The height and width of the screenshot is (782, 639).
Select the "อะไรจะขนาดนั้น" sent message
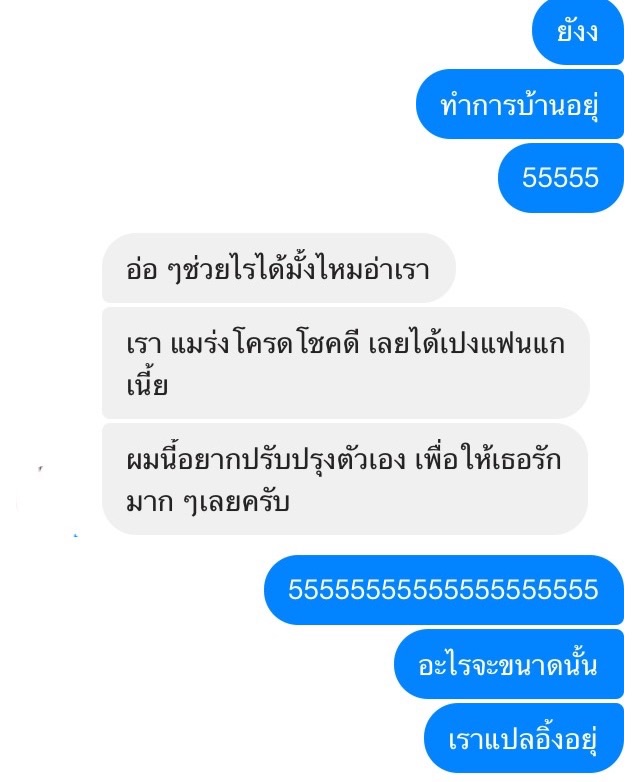point(508,664)
